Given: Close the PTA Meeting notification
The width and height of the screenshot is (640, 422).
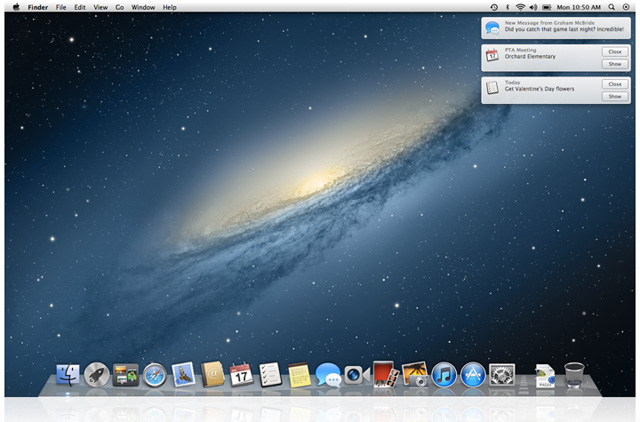Looking at the screenshot, I should tap(615, 51).
